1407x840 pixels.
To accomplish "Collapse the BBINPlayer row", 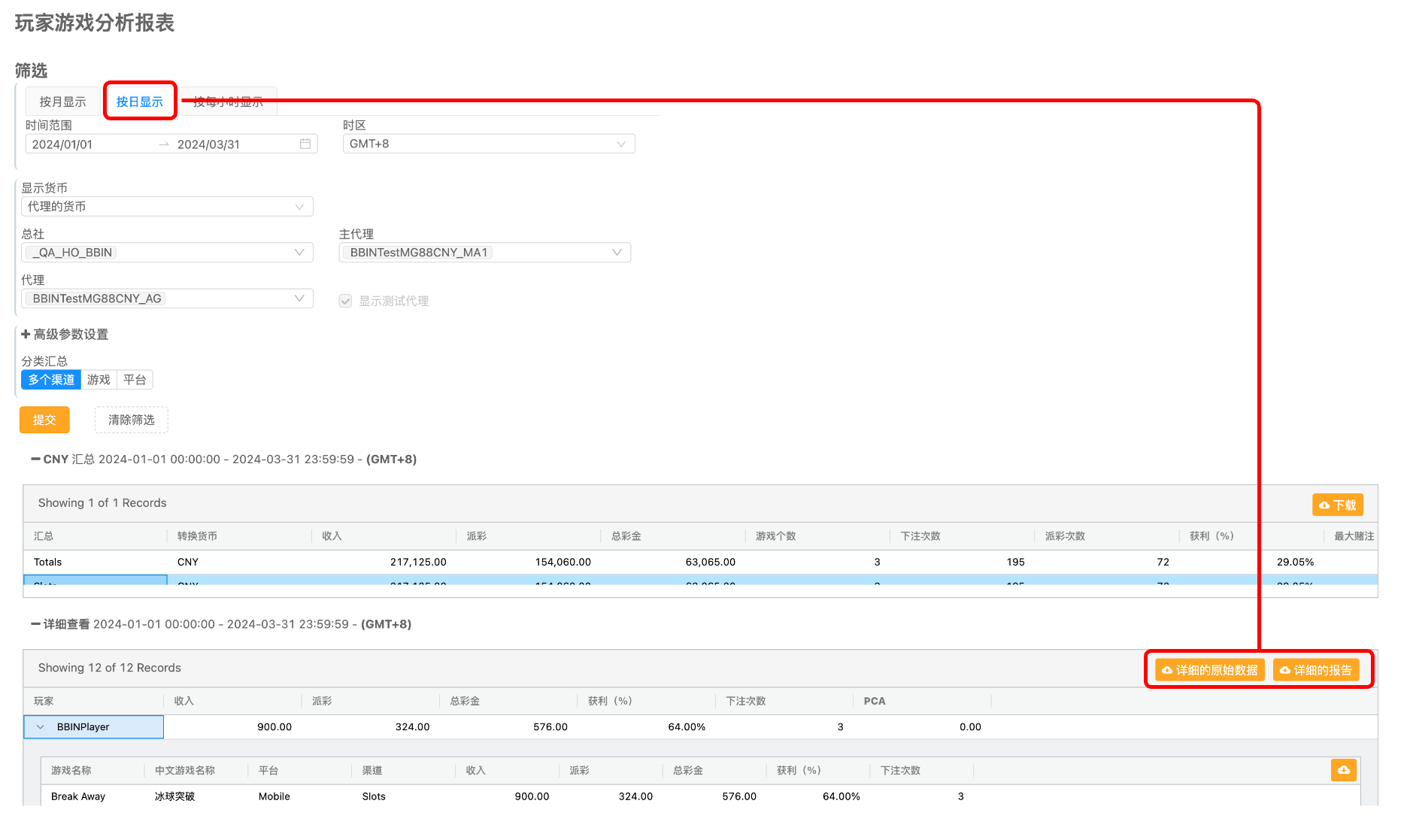I will click(x=41, y=727).
